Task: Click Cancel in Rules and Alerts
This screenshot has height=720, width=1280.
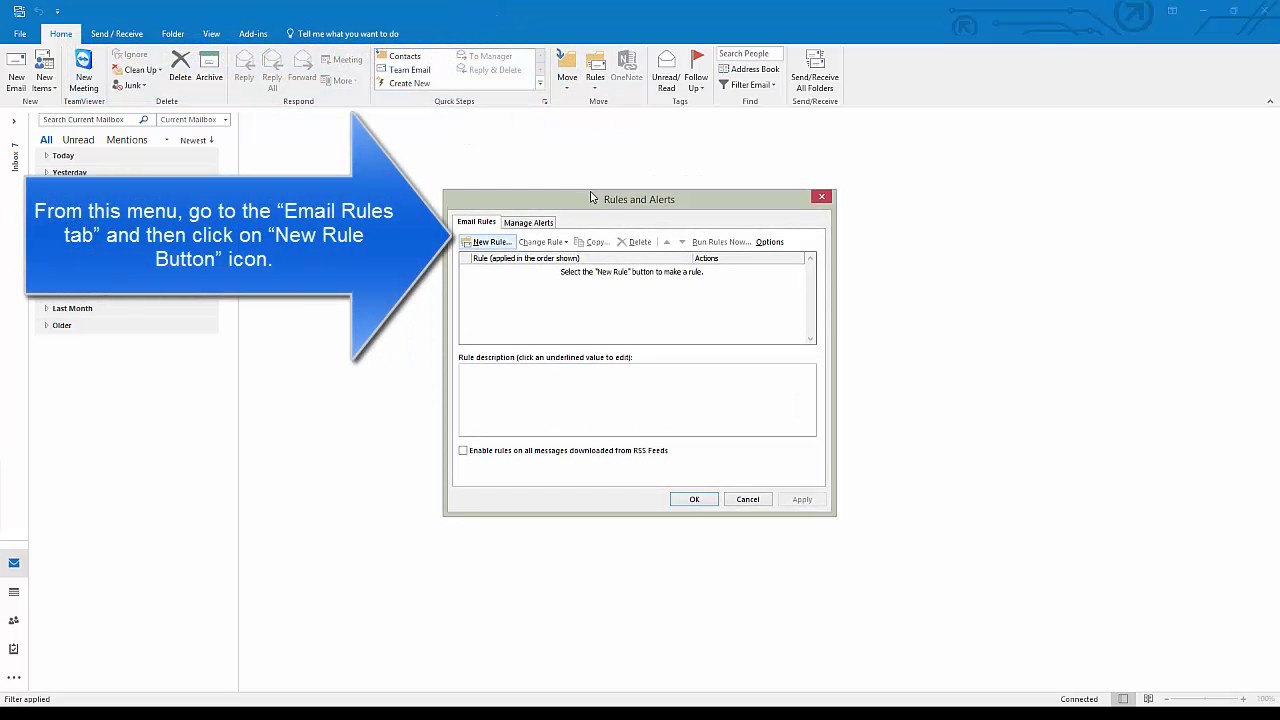Action: [x=748, y=499]
